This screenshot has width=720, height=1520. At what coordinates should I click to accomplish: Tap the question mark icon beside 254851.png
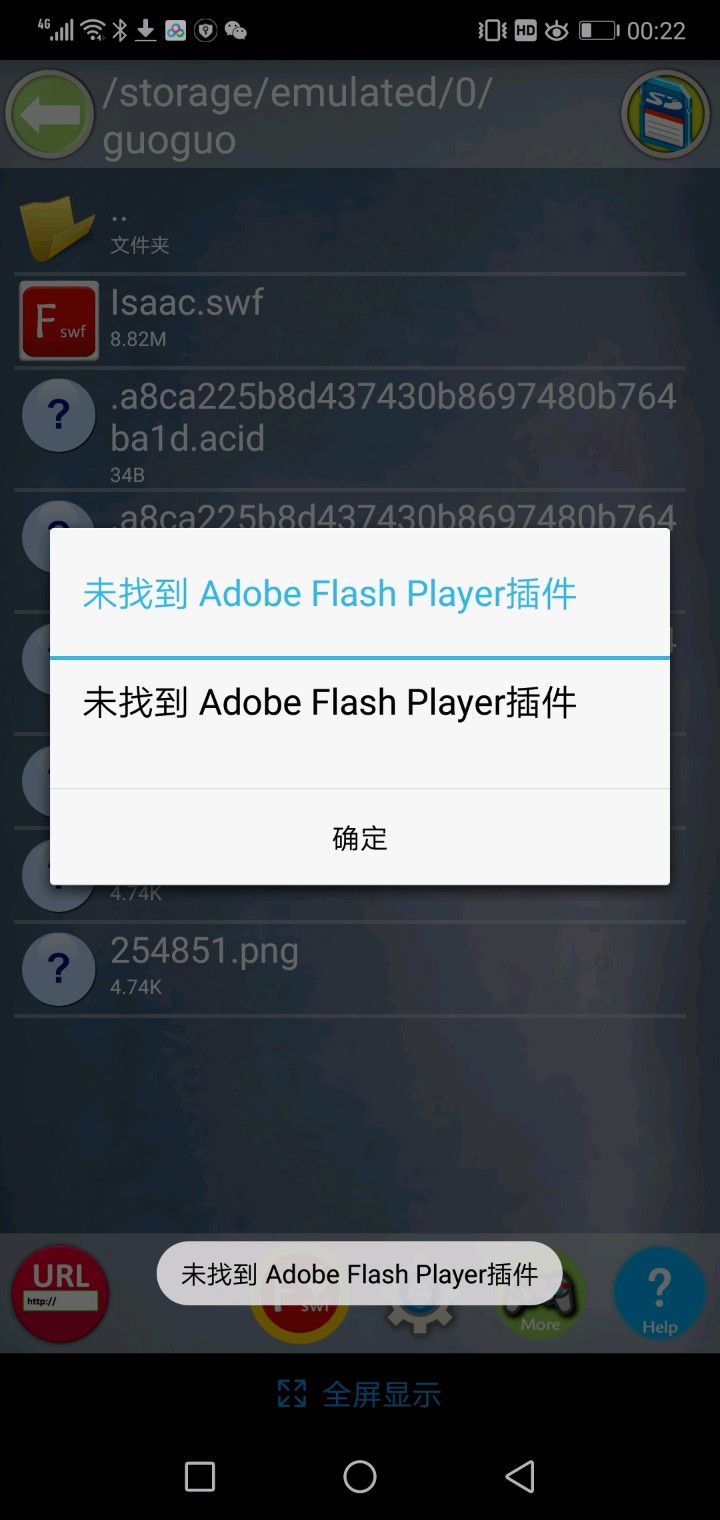59,968
